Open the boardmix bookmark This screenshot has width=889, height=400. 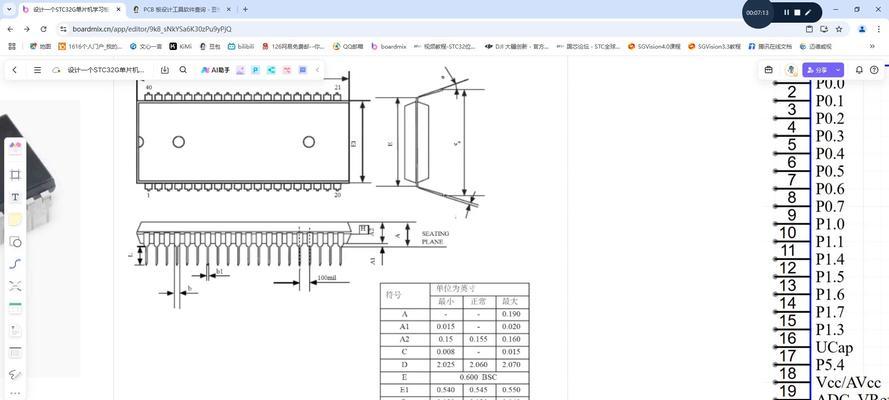(389, 46)
